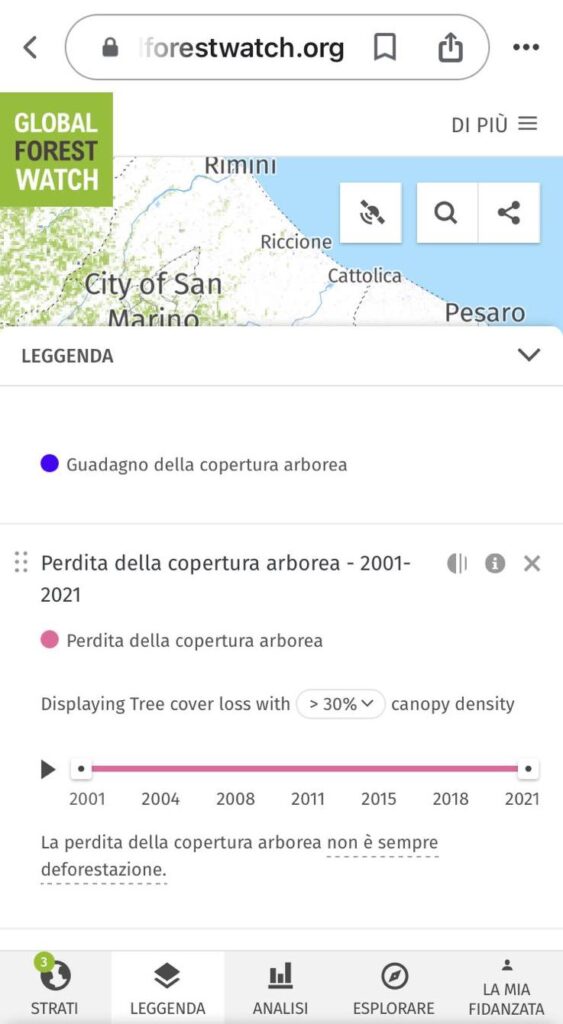
Task: Open map search with magnifier icon
Action: [x=446, y=213]
